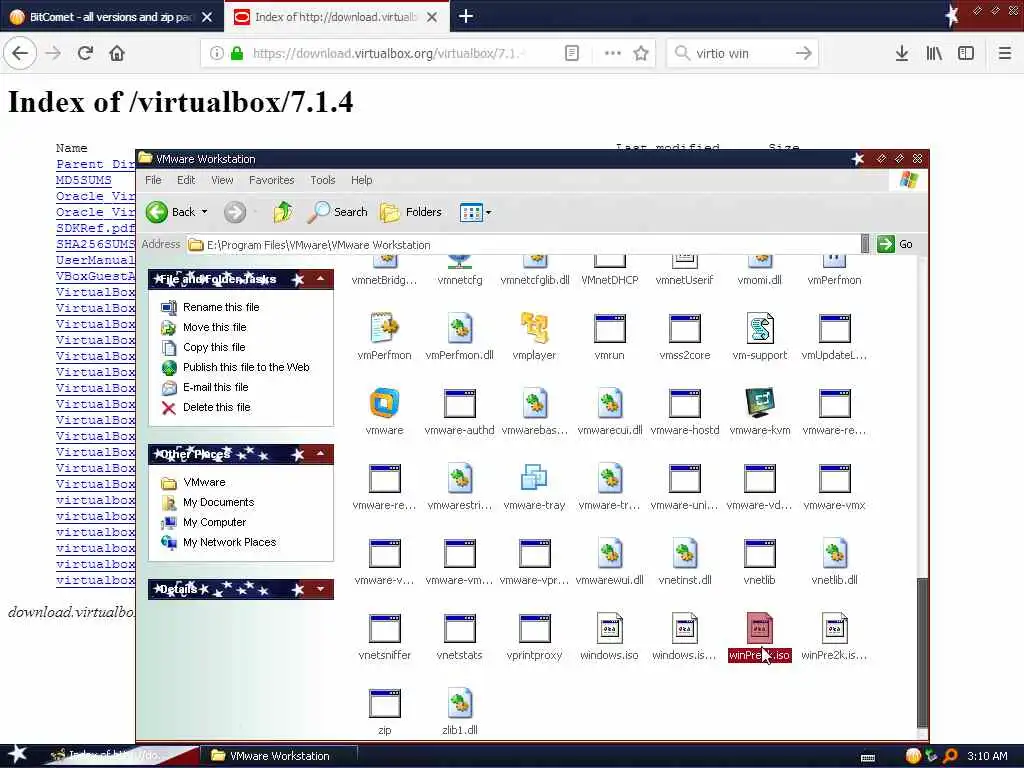Reload the Firefox page

[x=86, y=53]
